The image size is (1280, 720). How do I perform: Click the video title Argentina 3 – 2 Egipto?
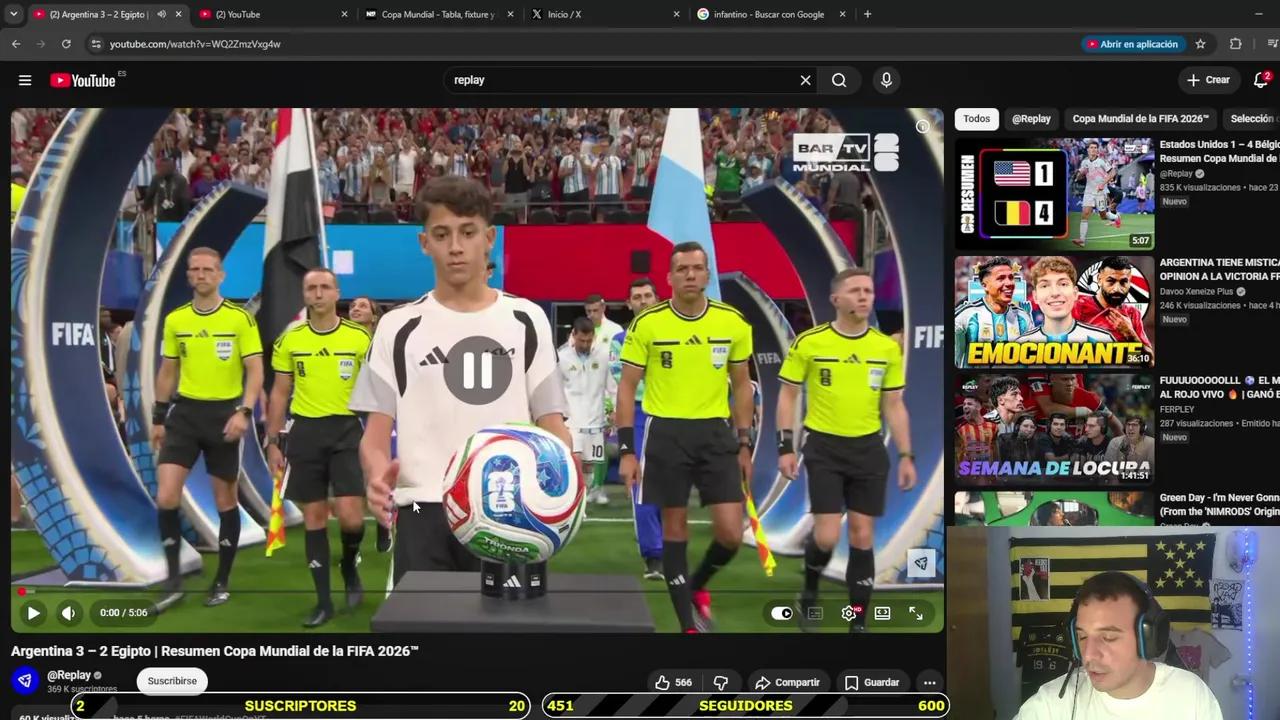[x=215, y=651]
